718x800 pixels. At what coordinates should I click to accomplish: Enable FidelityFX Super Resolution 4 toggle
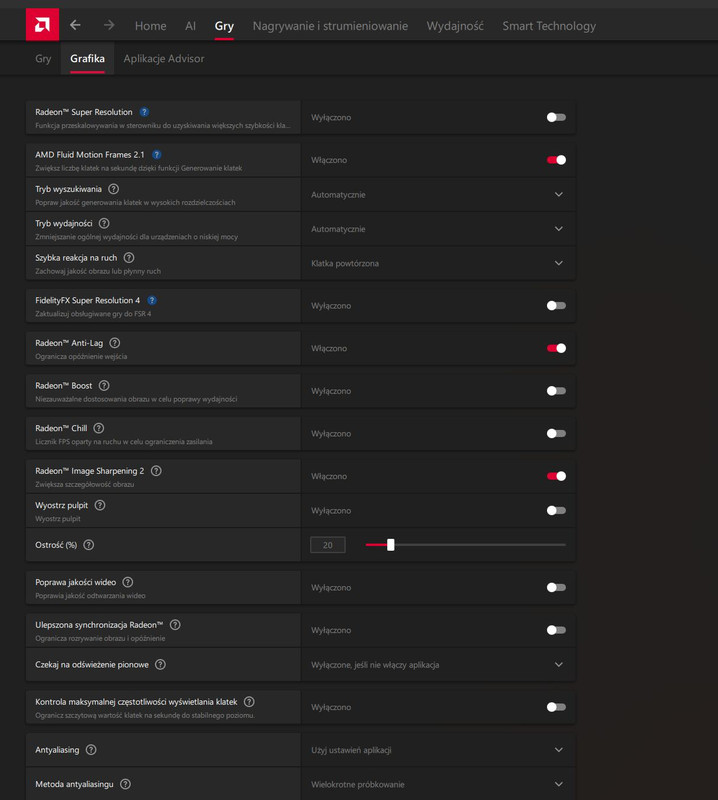556,306
